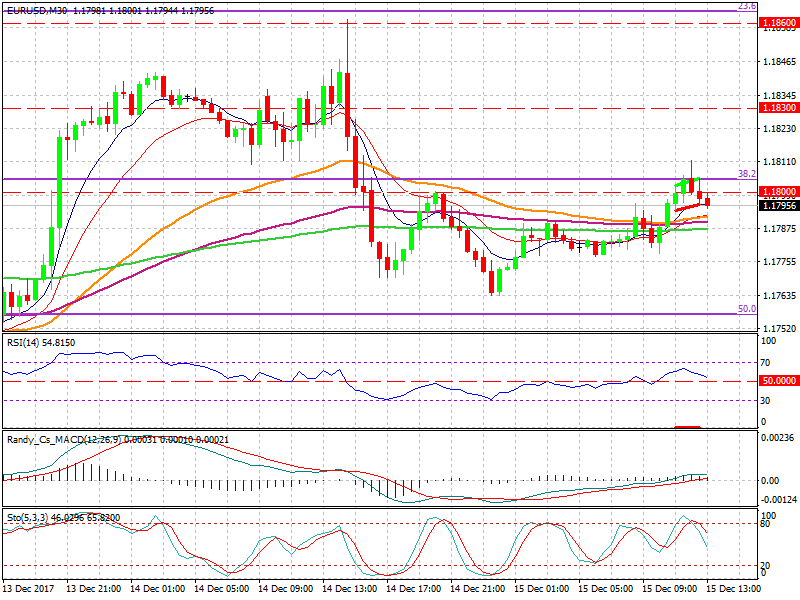Click the 14 Dec 21:00 time label

(478, 588)
